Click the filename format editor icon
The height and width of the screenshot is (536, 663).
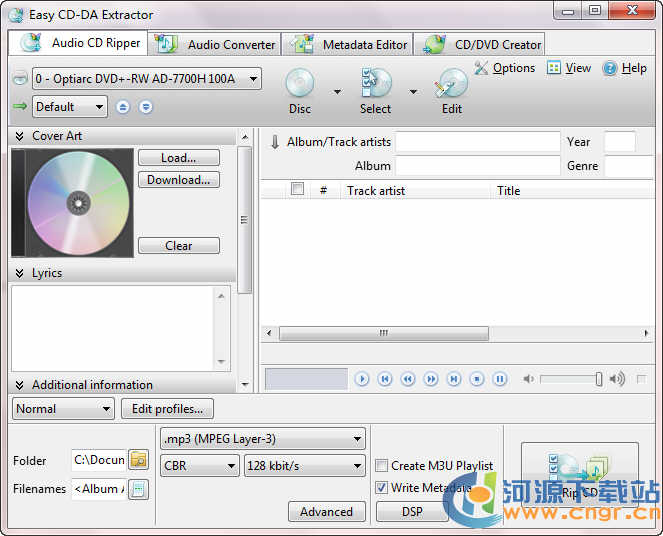click(139, 489)
